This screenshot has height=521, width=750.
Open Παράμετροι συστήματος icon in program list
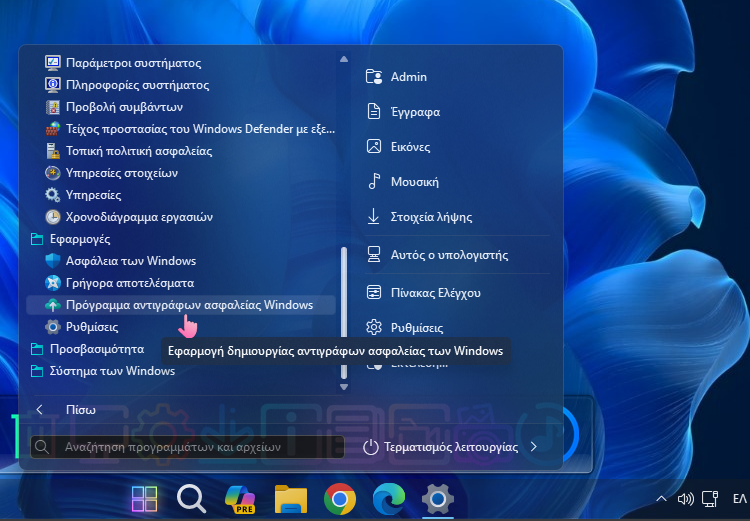(53, 63)
